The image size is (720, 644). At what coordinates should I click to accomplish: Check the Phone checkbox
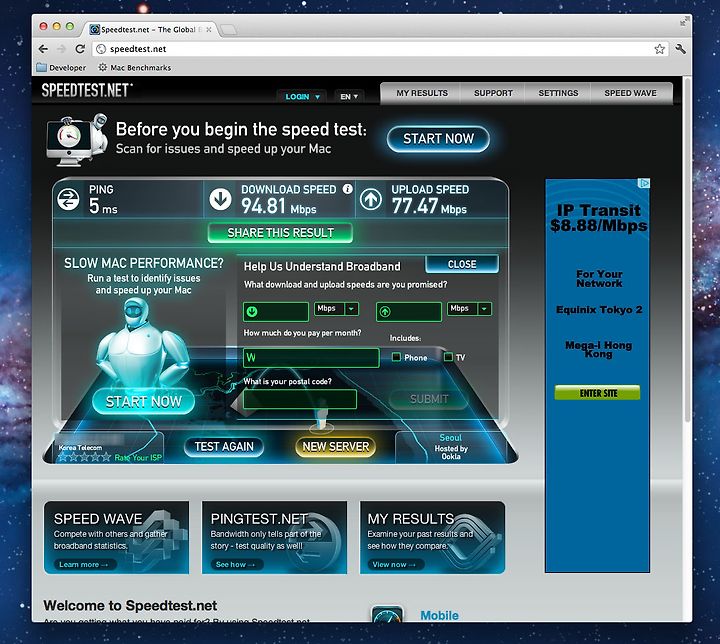(x=396, y=357)
